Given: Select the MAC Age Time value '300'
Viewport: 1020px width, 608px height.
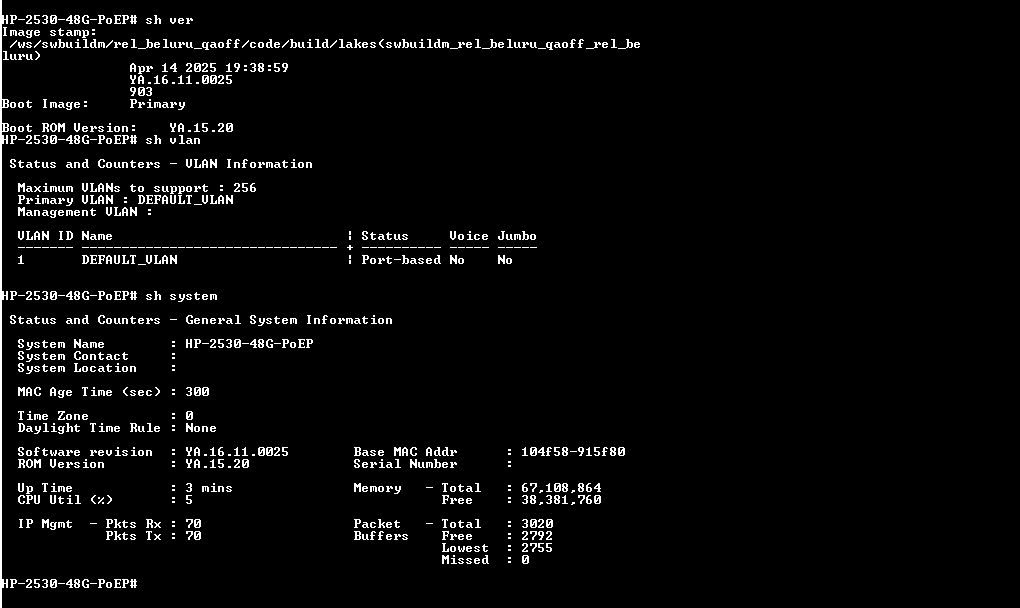Looking at the screenshot, I should click(x=197, y=392).
